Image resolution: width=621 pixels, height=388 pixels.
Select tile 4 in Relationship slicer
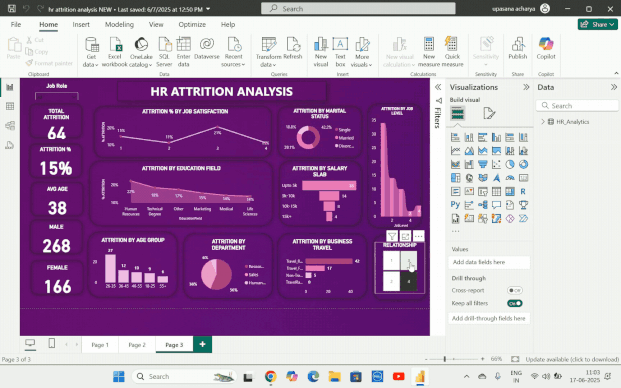pos(409,281)
